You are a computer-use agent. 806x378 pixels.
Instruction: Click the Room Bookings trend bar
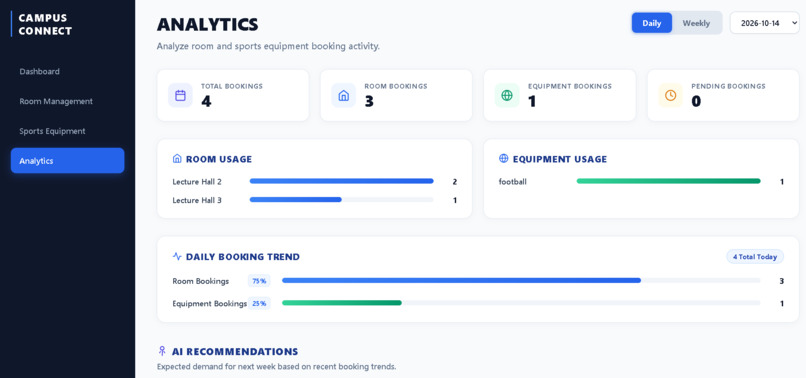pos(521,280)
